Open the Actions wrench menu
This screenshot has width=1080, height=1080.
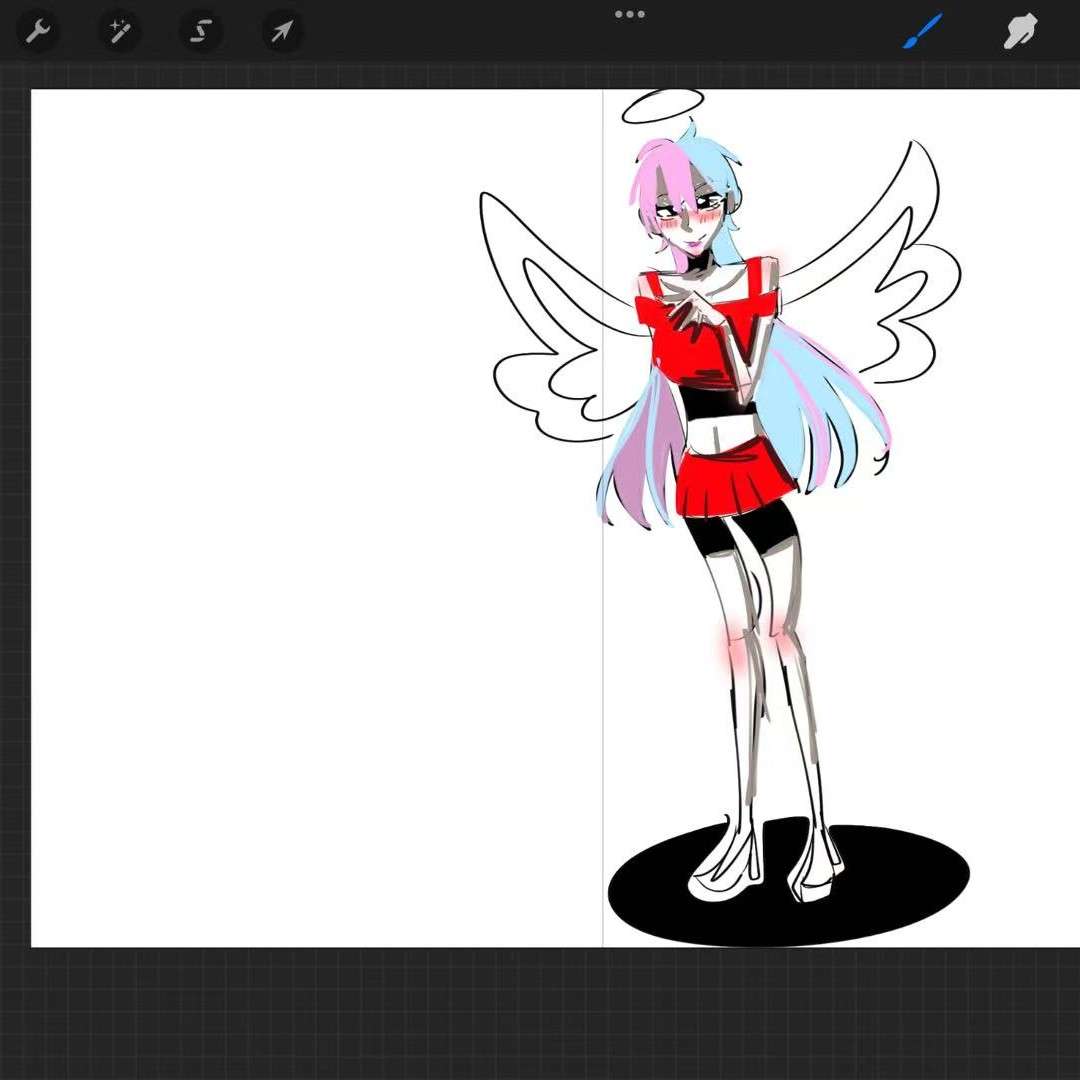point(37,32)
